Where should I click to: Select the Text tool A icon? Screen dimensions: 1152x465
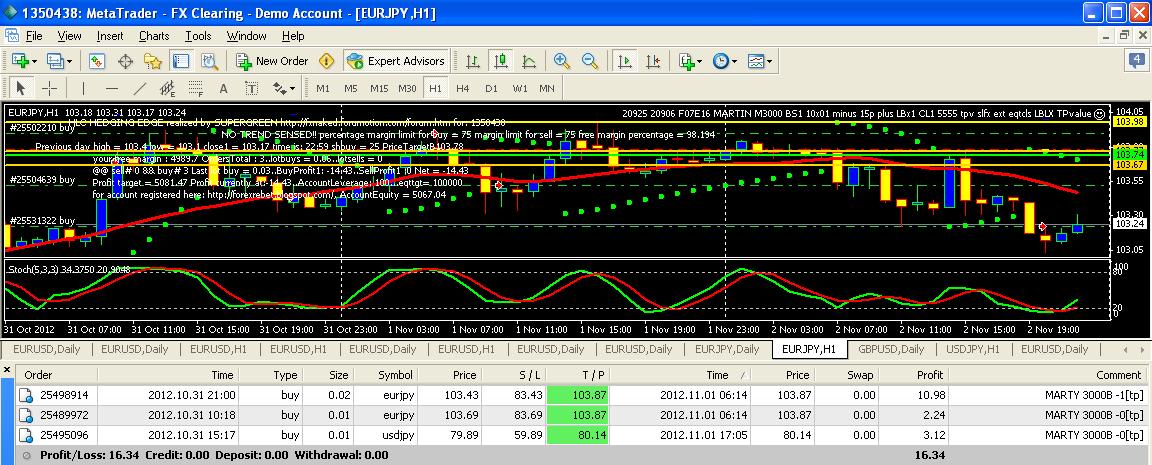[x=223, y=88]
